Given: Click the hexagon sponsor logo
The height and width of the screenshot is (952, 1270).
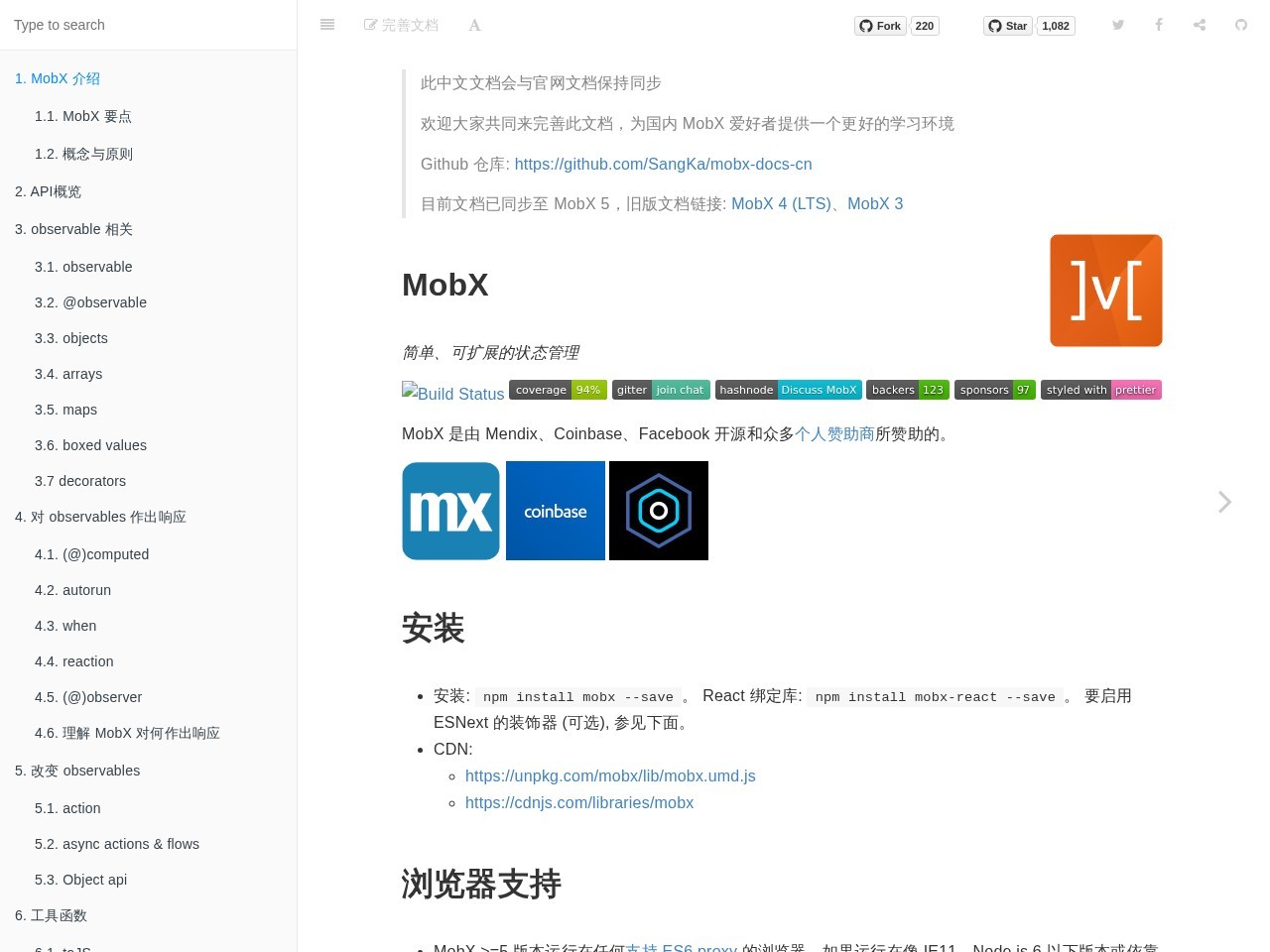Looking at the screenshot, I should coord(659,511).
